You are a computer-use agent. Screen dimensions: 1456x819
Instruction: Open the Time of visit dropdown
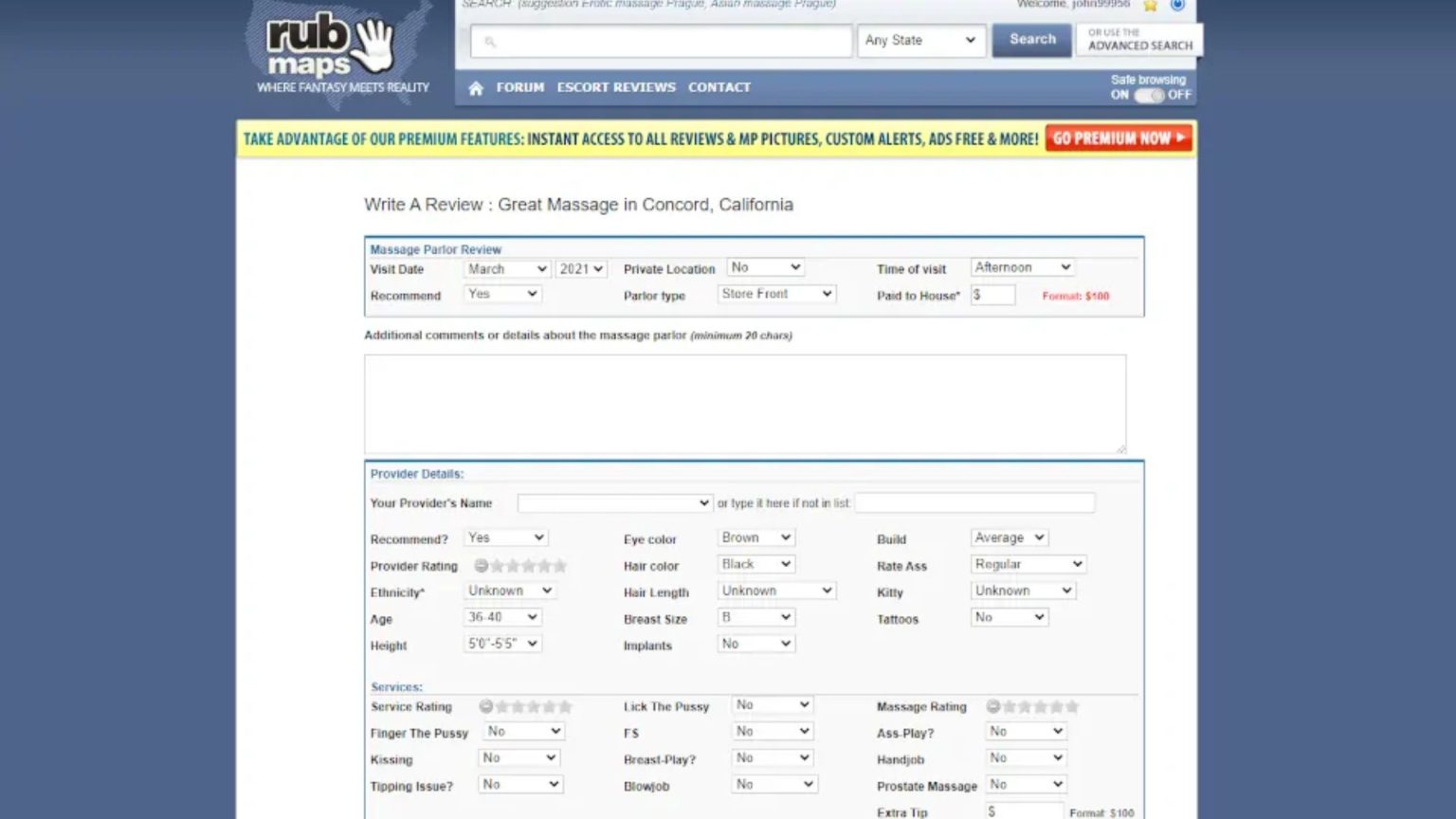click(1022, 266)
